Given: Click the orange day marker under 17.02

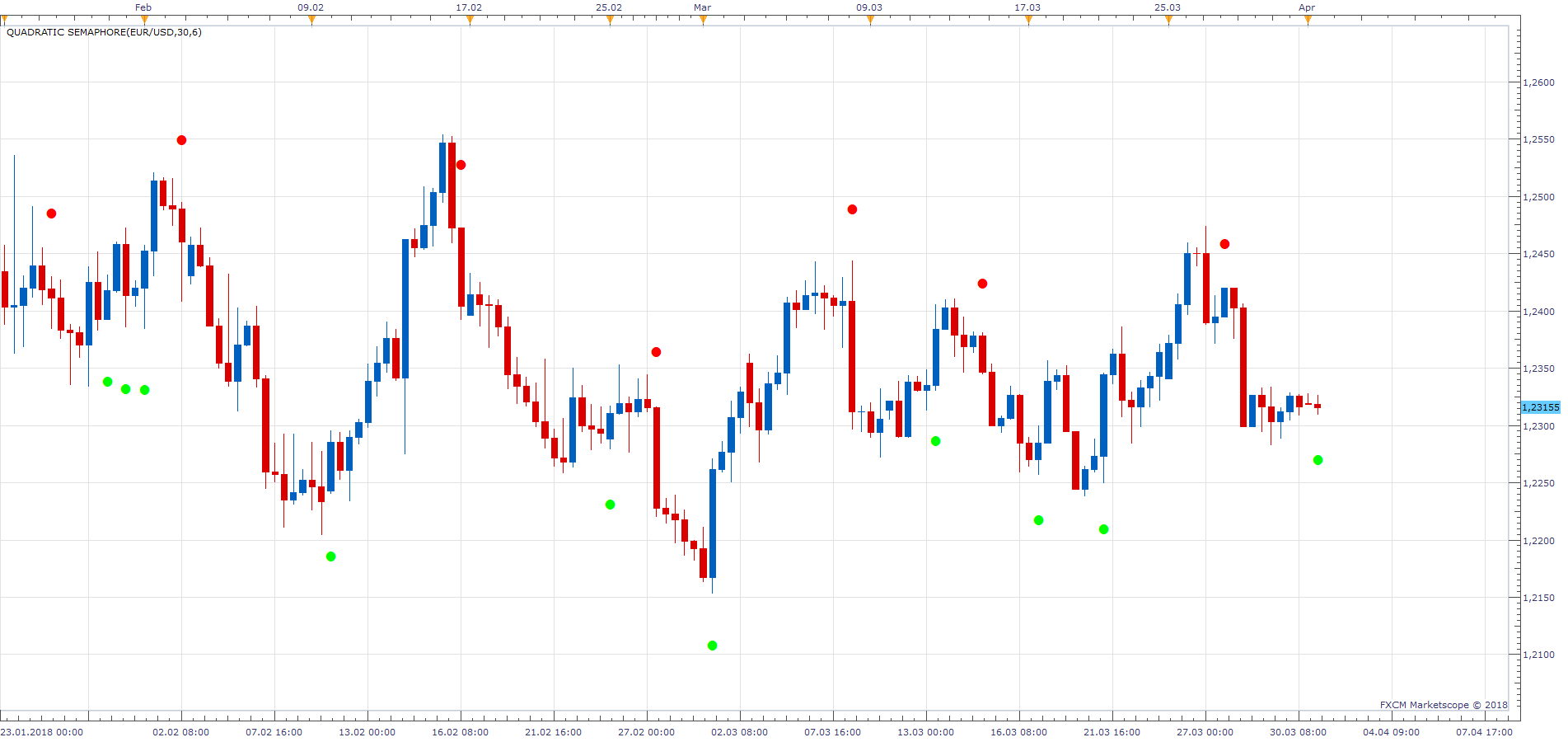Looking at the screenshot, I should (470, 21).
